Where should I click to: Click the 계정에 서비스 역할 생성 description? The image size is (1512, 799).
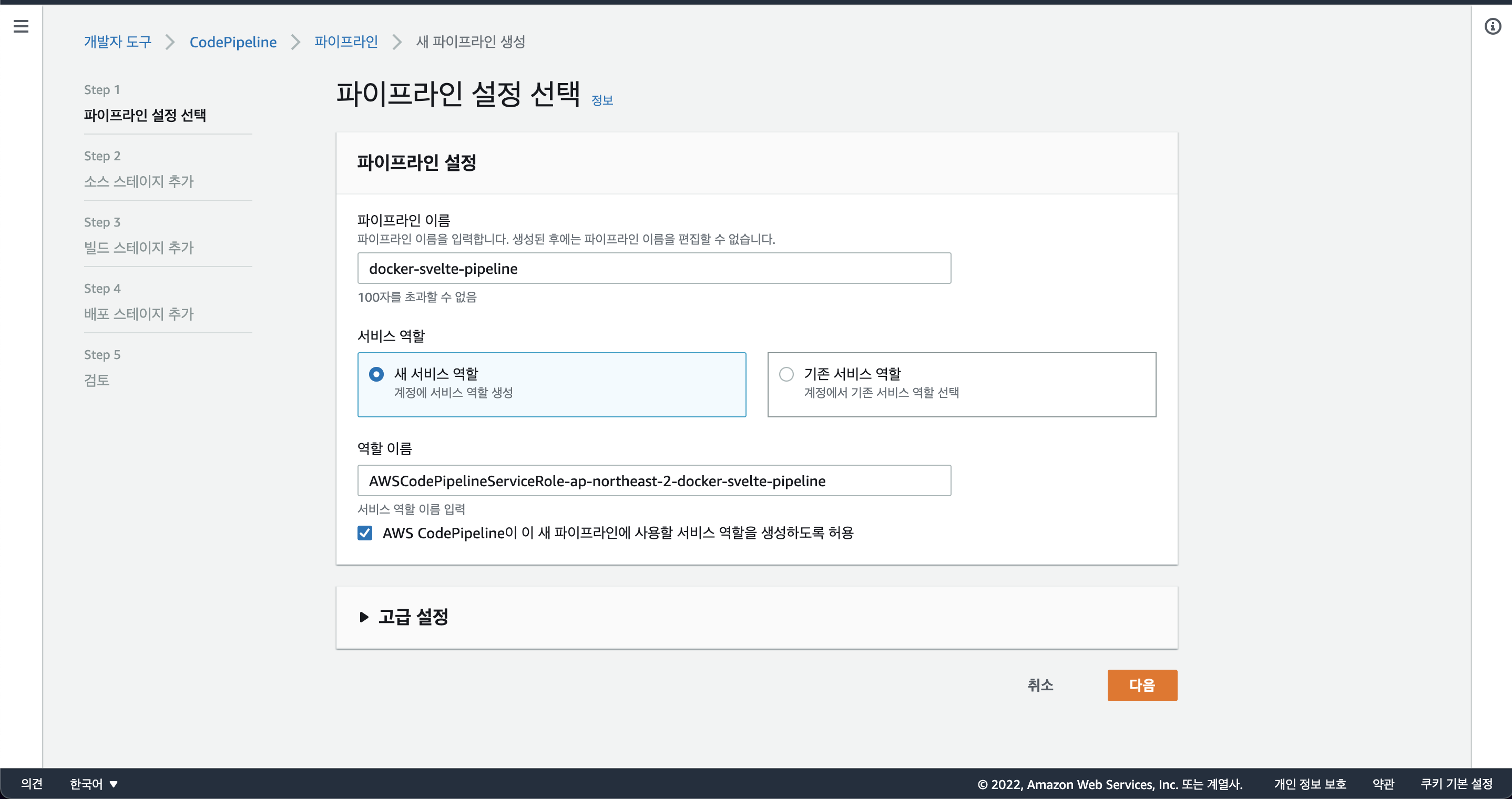pos(453,393)
